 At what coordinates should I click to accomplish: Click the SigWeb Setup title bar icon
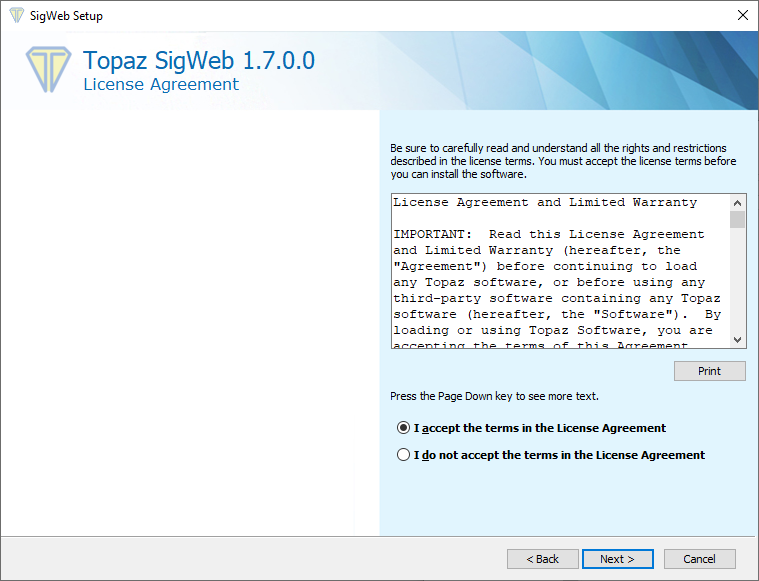coord(15,16)
